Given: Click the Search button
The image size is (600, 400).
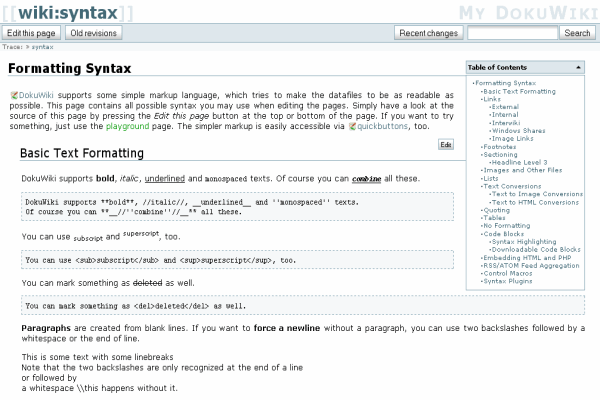Looking at the screenshot, I should click(577, 33).
